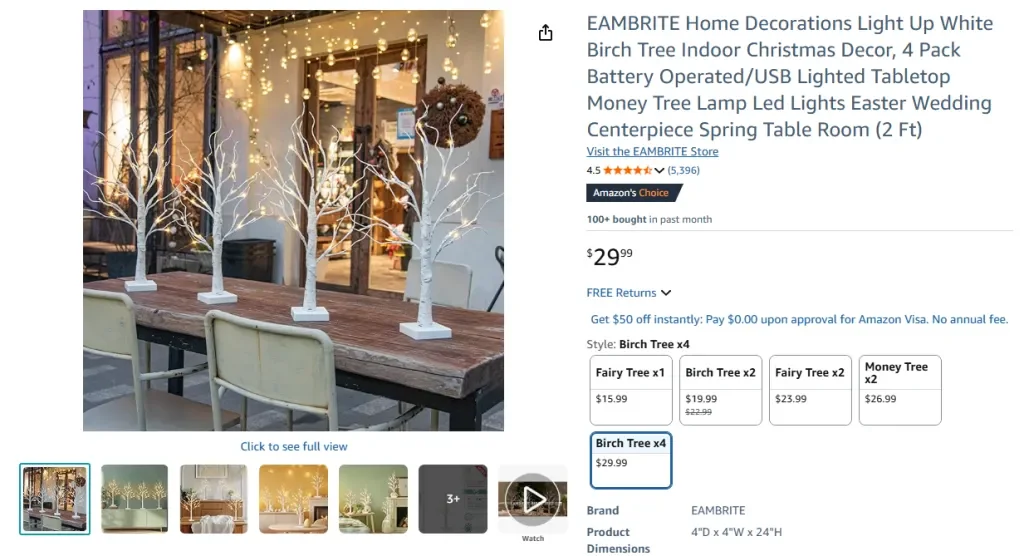Click main product image for full view
Image resolution: width=1024 pixels, height=556 pixels.
pyautogui.click(x=293, y=220)
